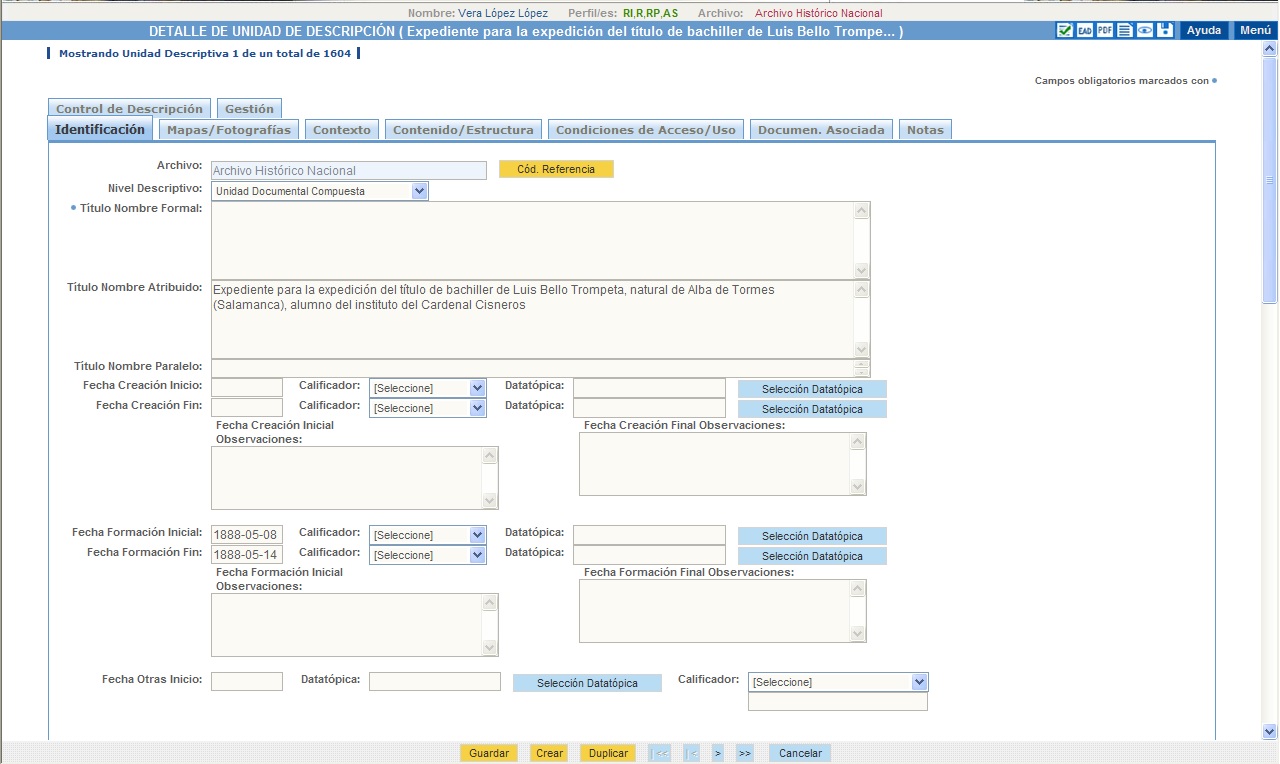Viewport: 1280px width, 764px height.
Task: Click the Fecha Creación Inicio input field
Action: [247, 388]
